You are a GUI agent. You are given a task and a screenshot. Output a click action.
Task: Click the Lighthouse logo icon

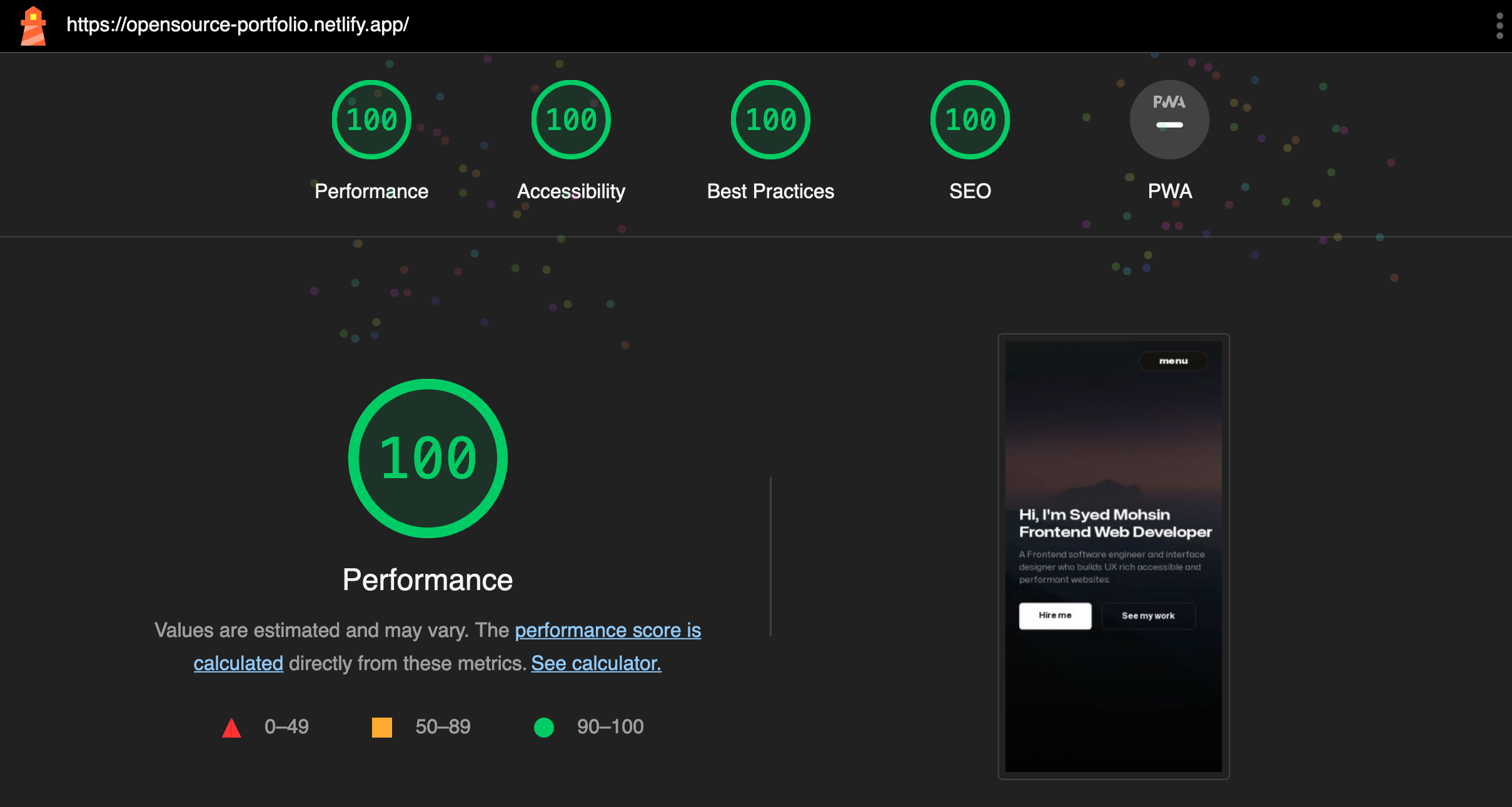[x=33, y=26]
